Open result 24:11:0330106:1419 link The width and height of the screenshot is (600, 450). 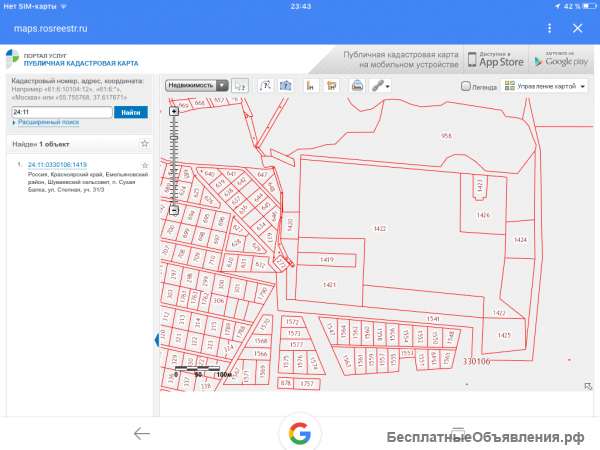point(57,165)
